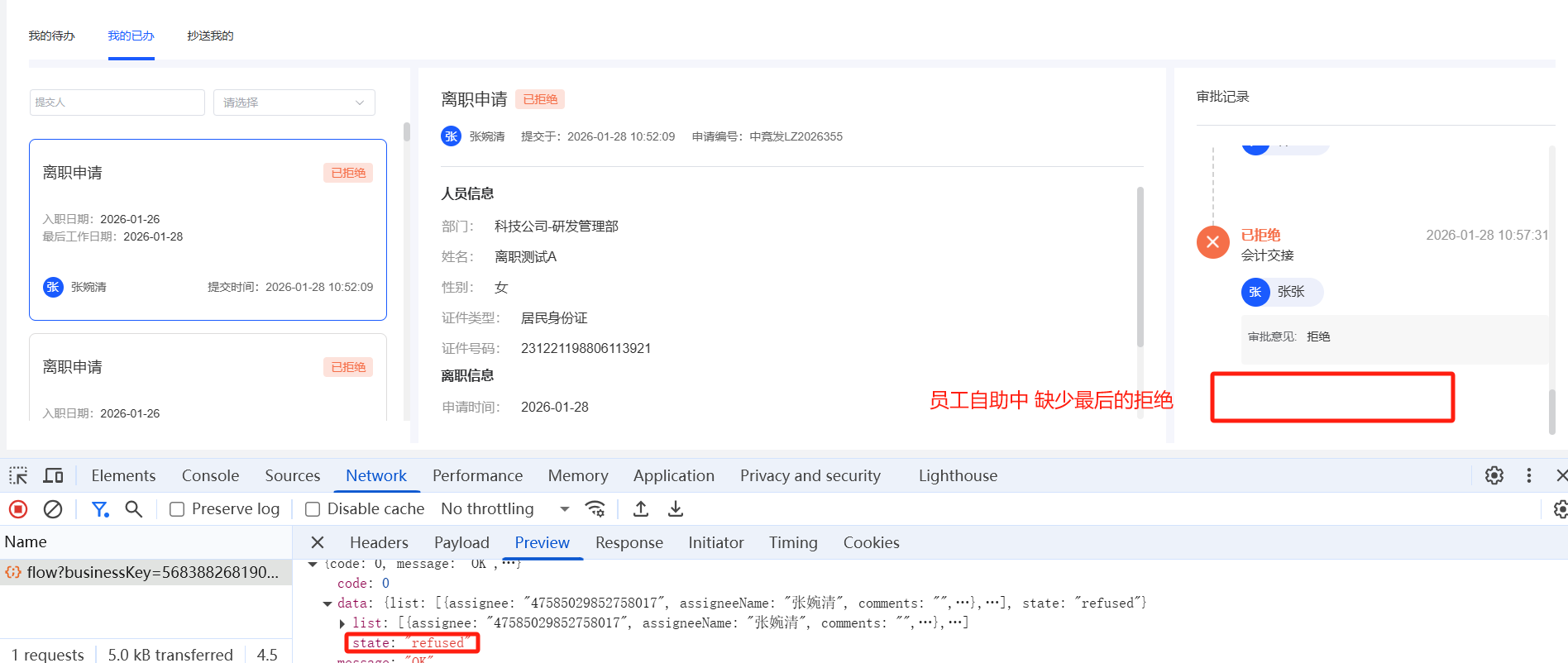Enable Disable cache checkbox
This screenshot has height=663, width=1568.
pos(313,509)
